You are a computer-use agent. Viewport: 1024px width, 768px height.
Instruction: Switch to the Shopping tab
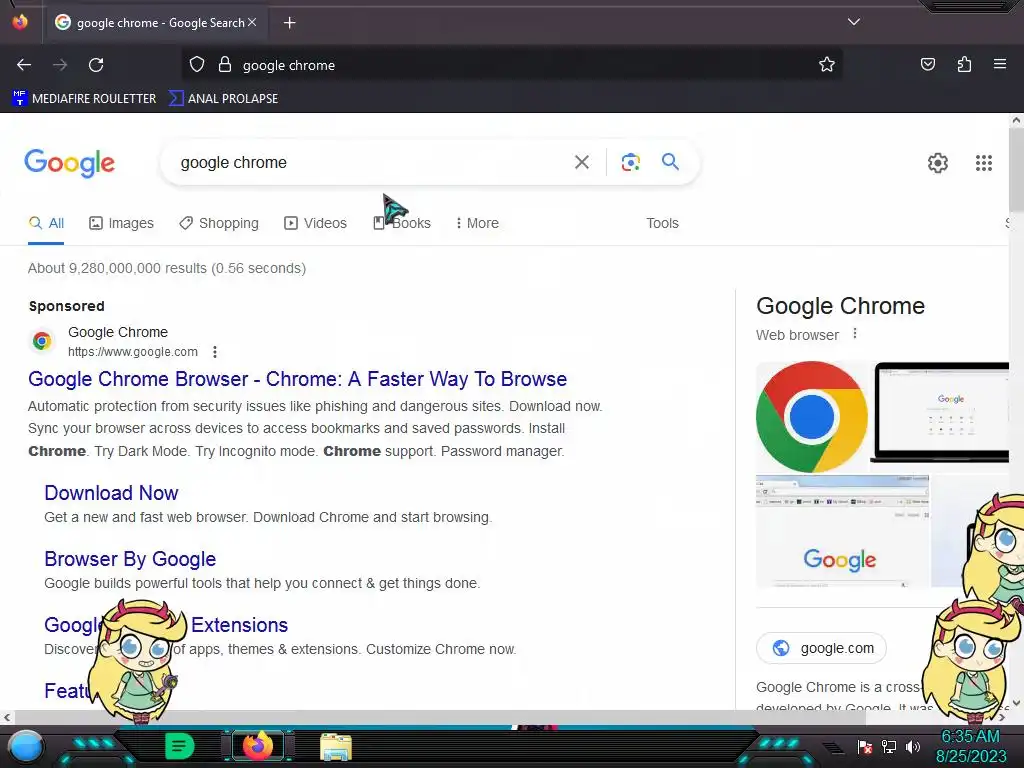(x=219, y=223)
